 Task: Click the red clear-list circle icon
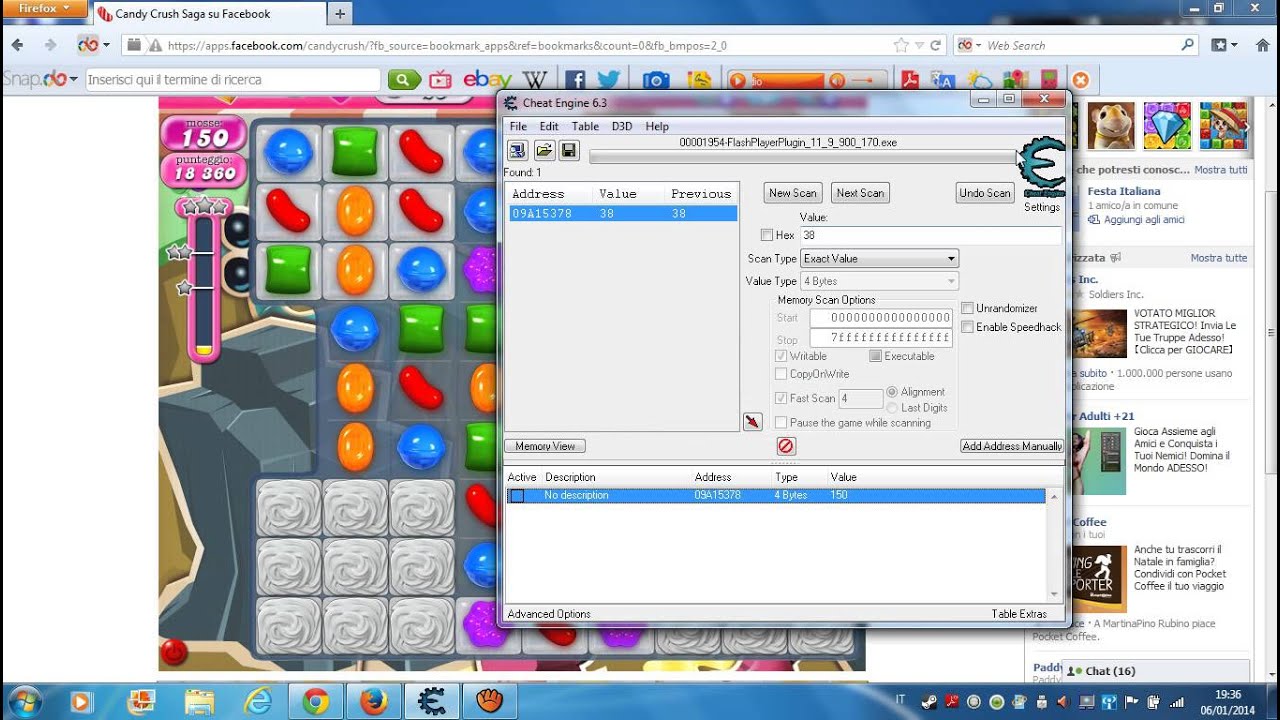pyautogui.click(x=786, y=446)
